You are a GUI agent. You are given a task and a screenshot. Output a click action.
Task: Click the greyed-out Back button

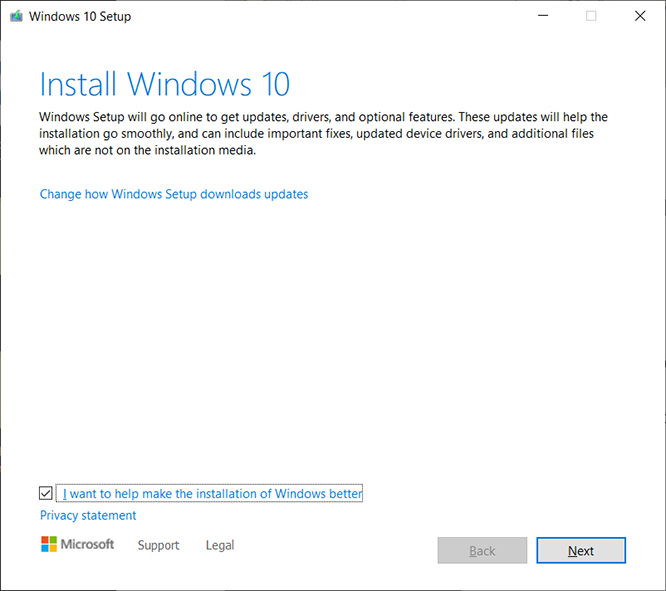(482, 551)
